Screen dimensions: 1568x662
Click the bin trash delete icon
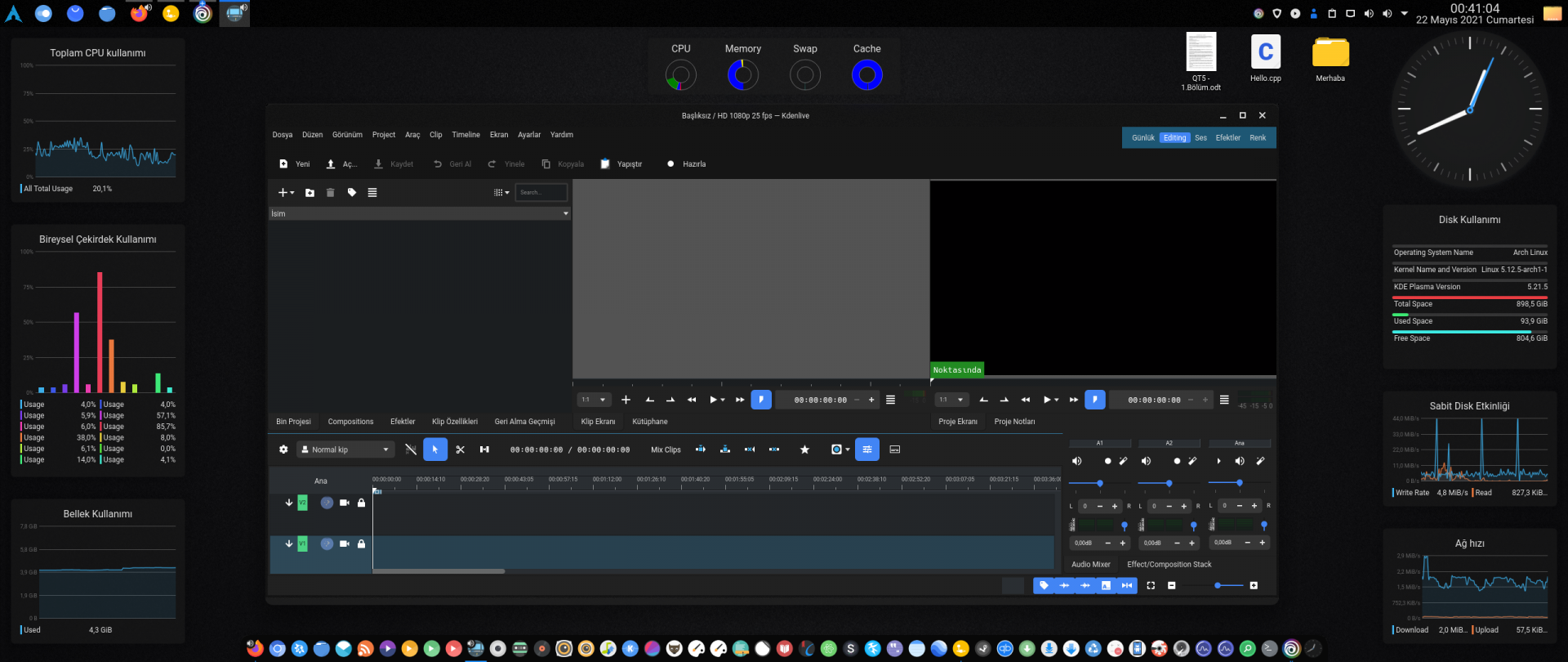331,193
